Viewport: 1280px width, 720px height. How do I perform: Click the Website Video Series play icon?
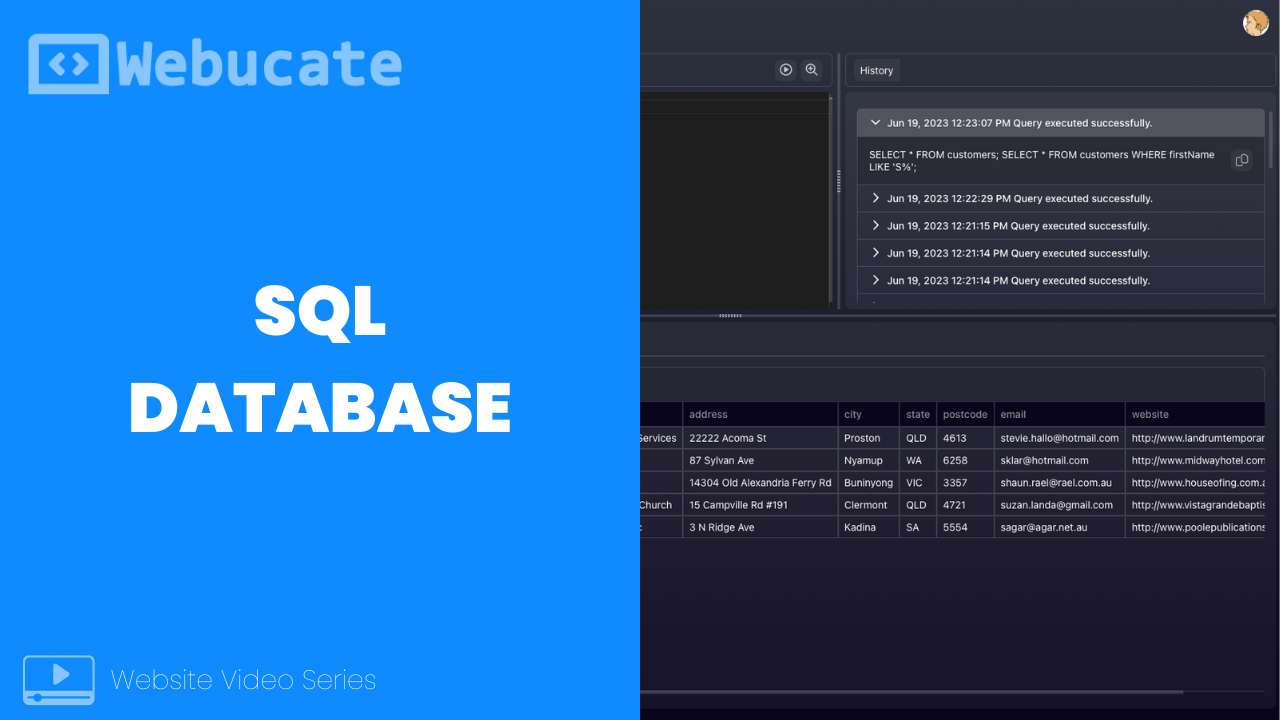coord(59,679)
